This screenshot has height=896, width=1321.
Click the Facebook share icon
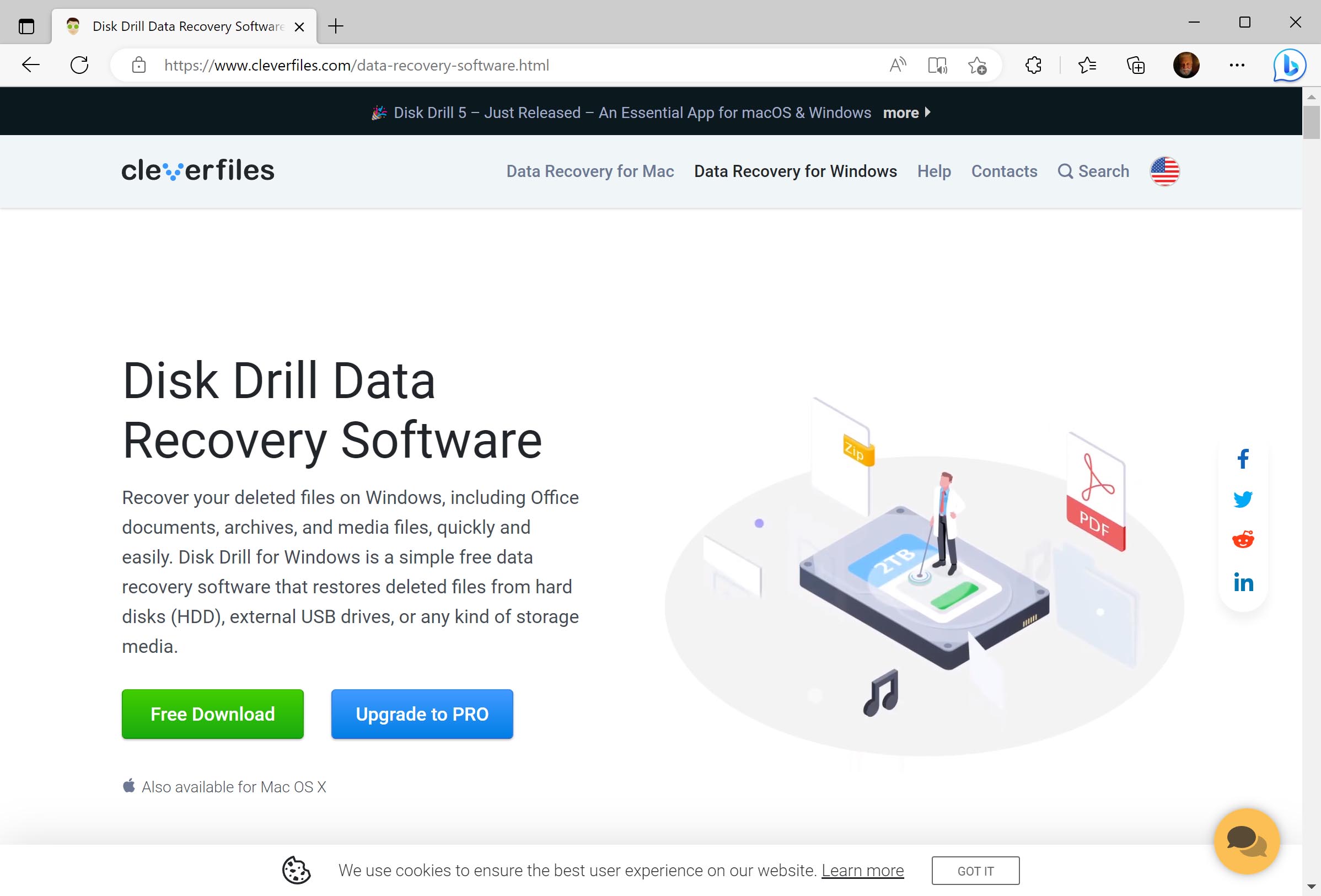[x=1244, y=459]
